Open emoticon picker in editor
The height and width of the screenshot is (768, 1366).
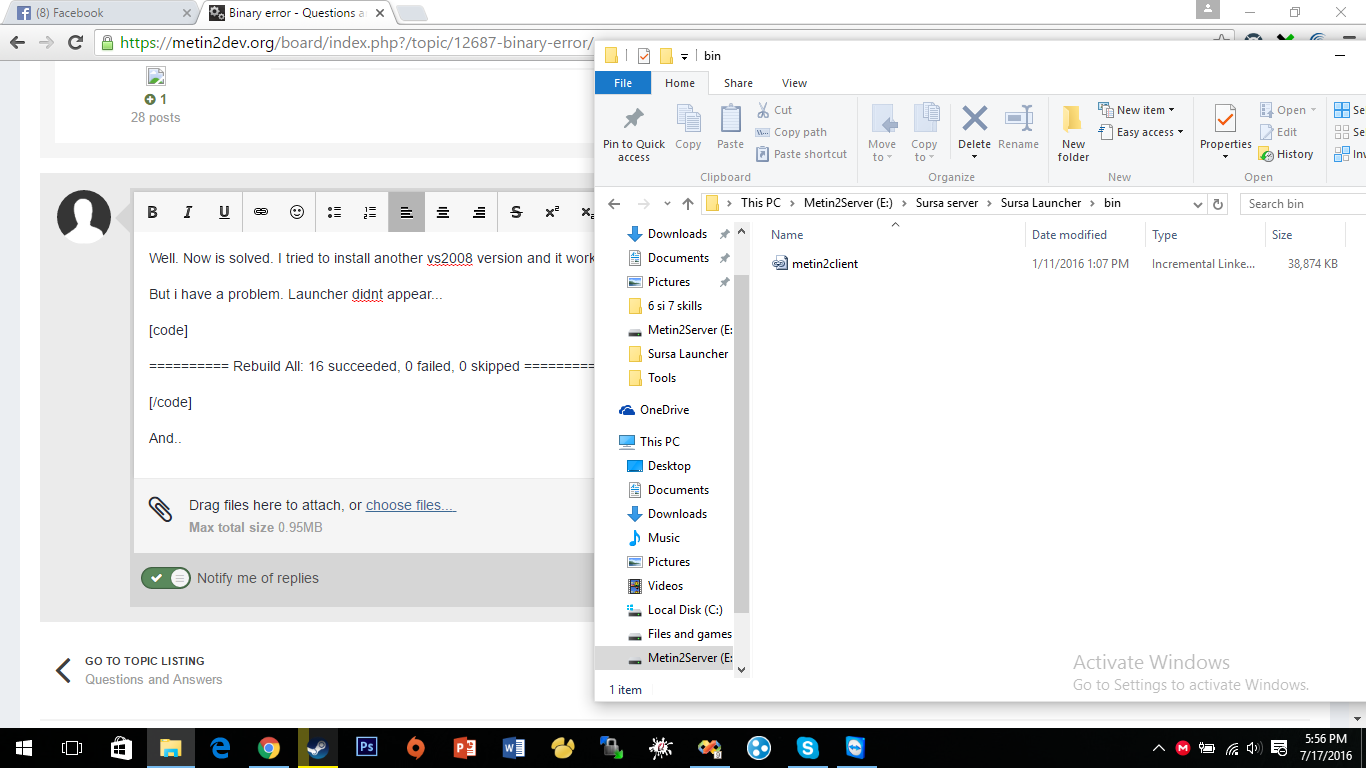tap(297, 212)
